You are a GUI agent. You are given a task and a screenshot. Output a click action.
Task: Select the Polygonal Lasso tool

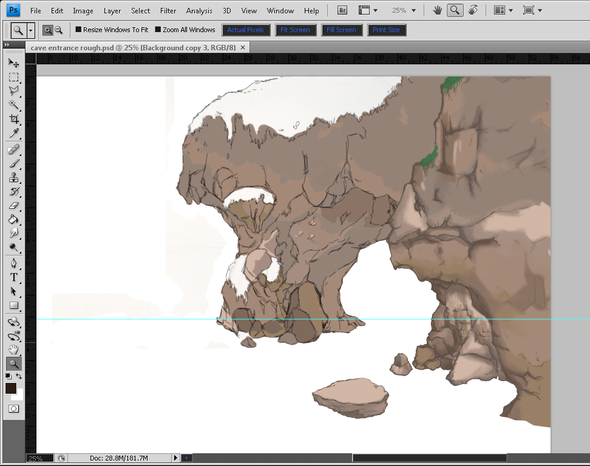14,91
